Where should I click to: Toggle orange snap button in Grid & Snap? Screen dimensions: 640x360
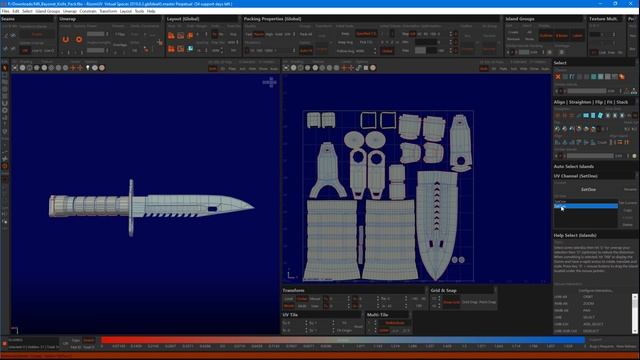click(451, 302)
